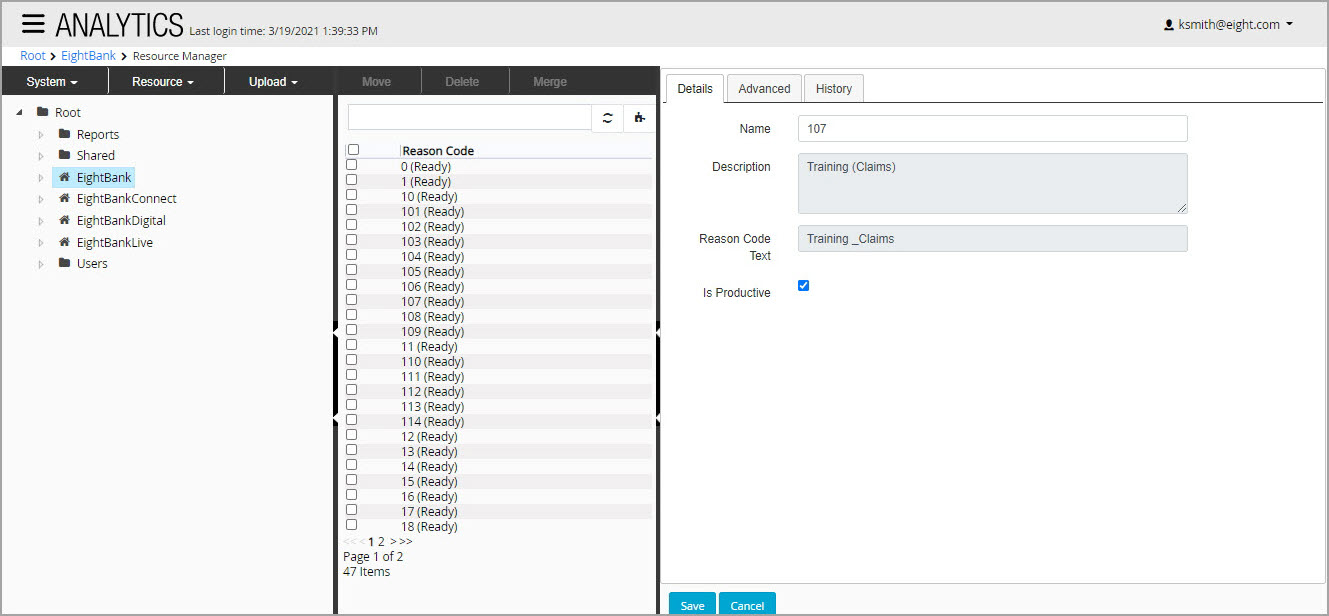1329x616 pixels.
Task: Go to page 2 of list
Action: tap(381, 541)
